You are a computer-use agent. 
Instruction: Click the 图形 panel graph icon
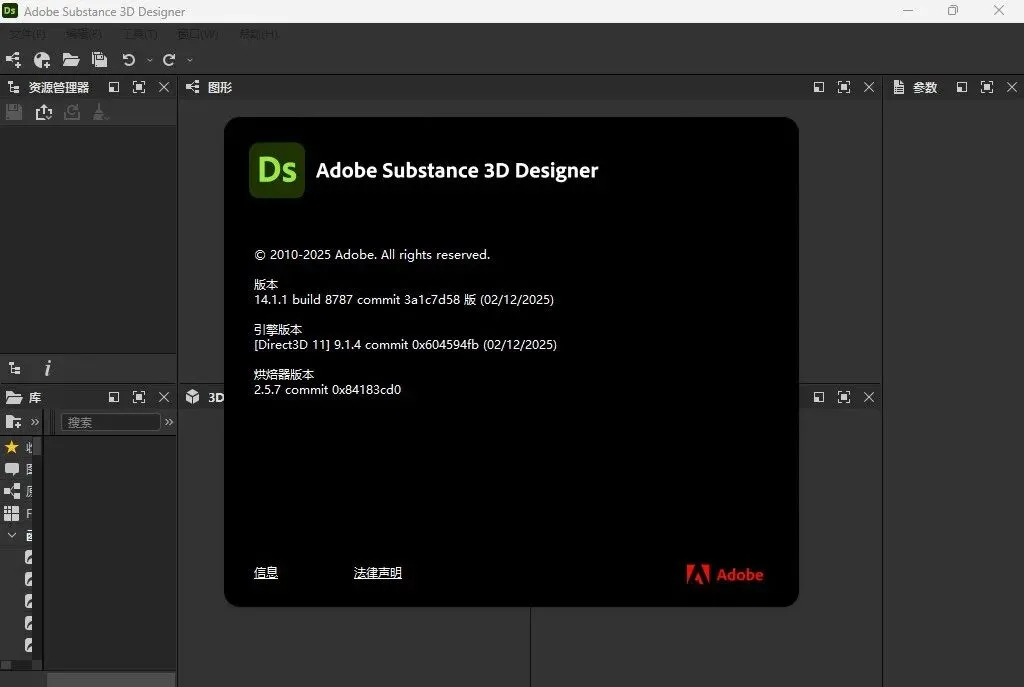[x=193, y=87]
